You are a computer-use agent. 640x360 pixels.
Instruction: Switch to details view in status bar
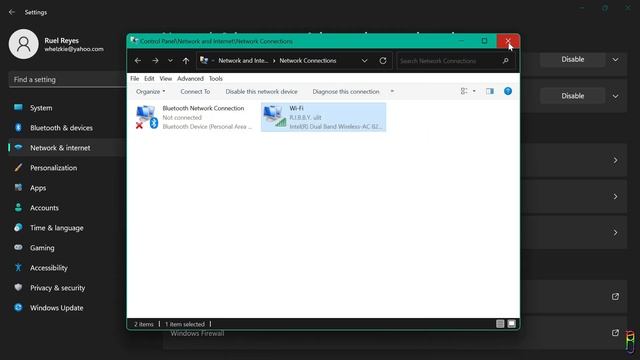500,324
